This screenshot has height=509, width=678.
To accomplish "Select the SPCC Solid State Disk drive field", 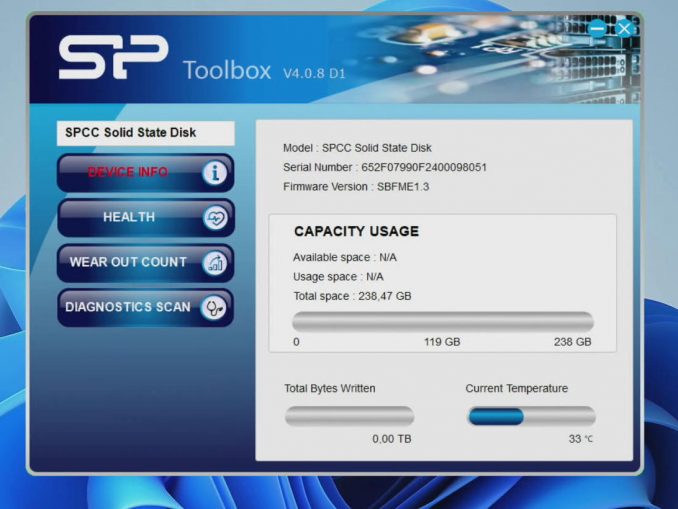I will coord(145,133).
